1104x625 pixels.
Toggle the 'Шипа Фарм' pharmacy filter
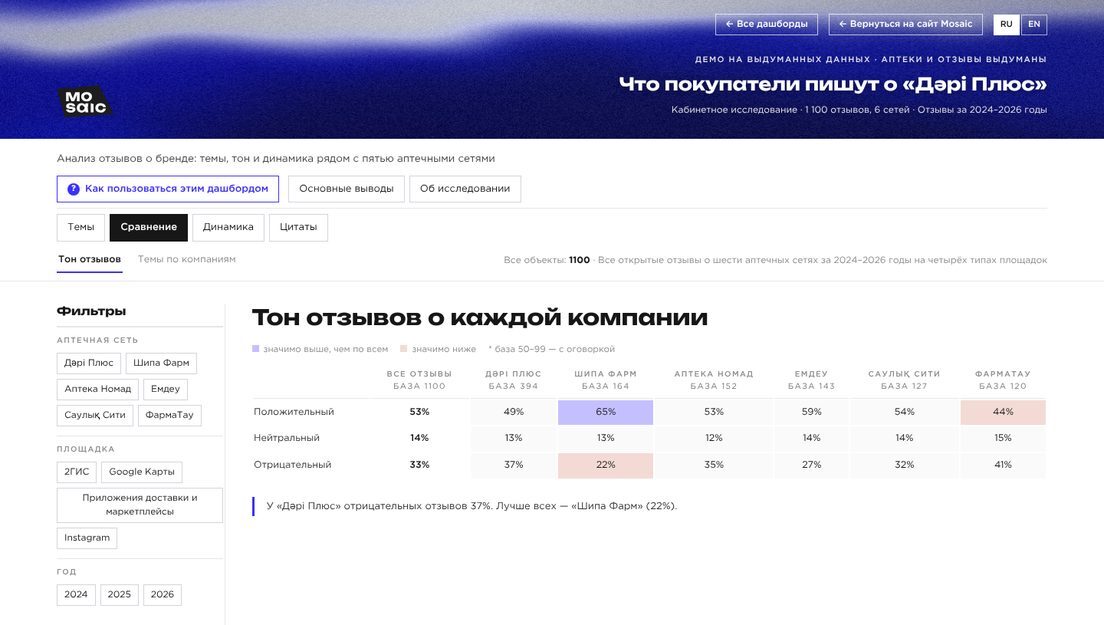click(161, 363)
